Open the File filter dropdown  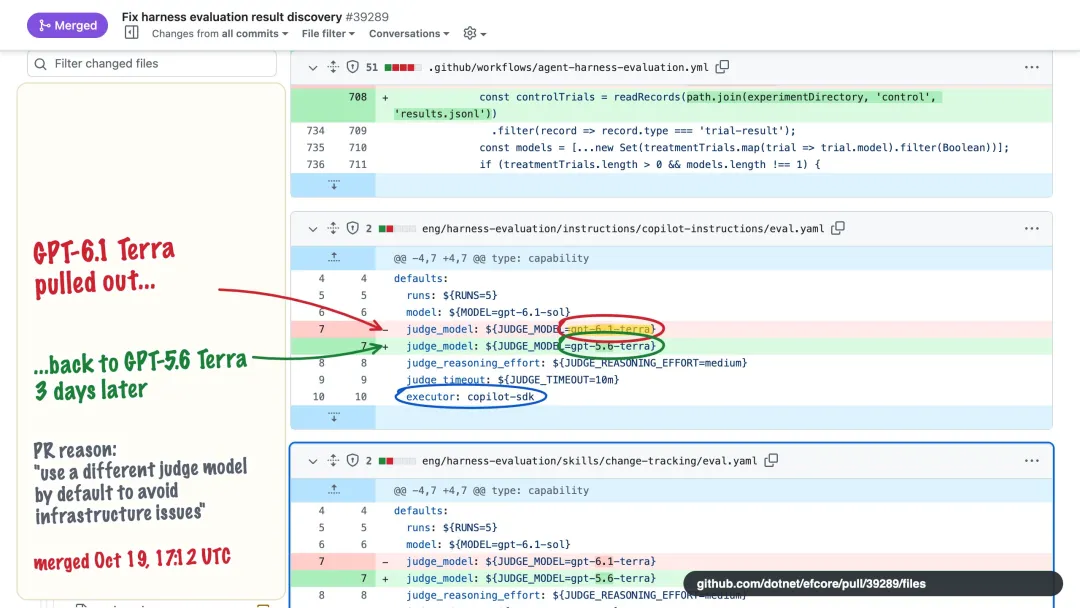pyautogui.click(x=328, y=33)
